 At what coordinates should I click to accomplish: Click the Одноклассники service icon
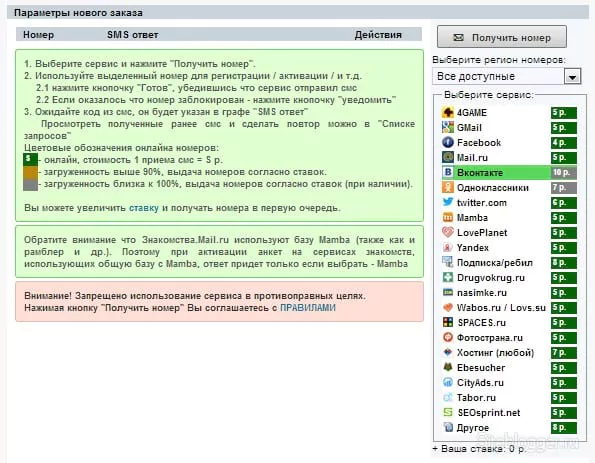pos(448,187)
